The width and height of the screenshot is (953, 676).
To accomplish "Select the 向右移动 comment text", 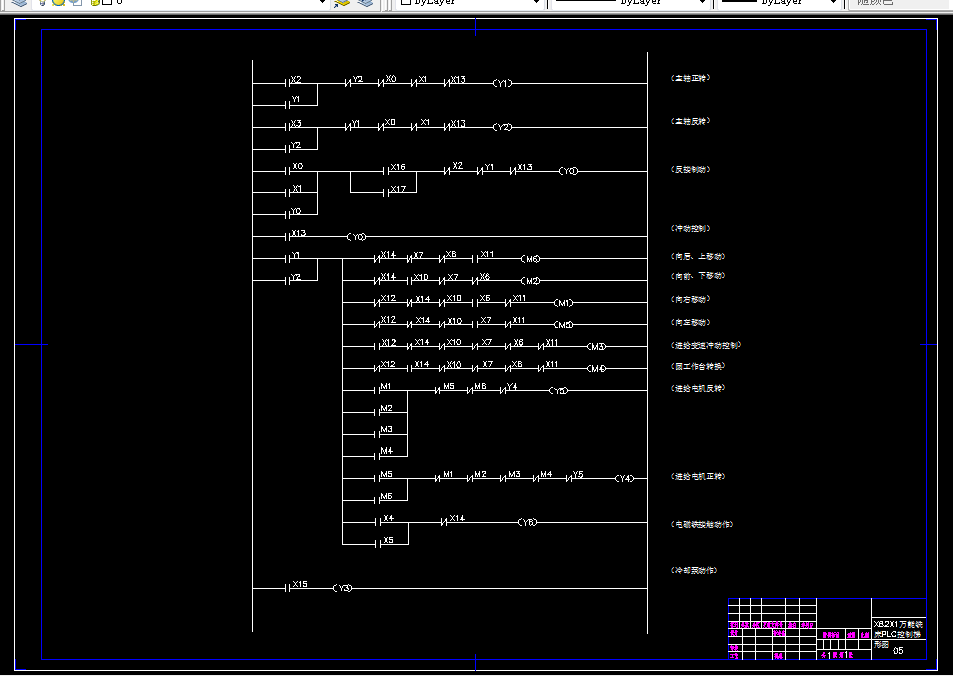I will coord(690,299).
